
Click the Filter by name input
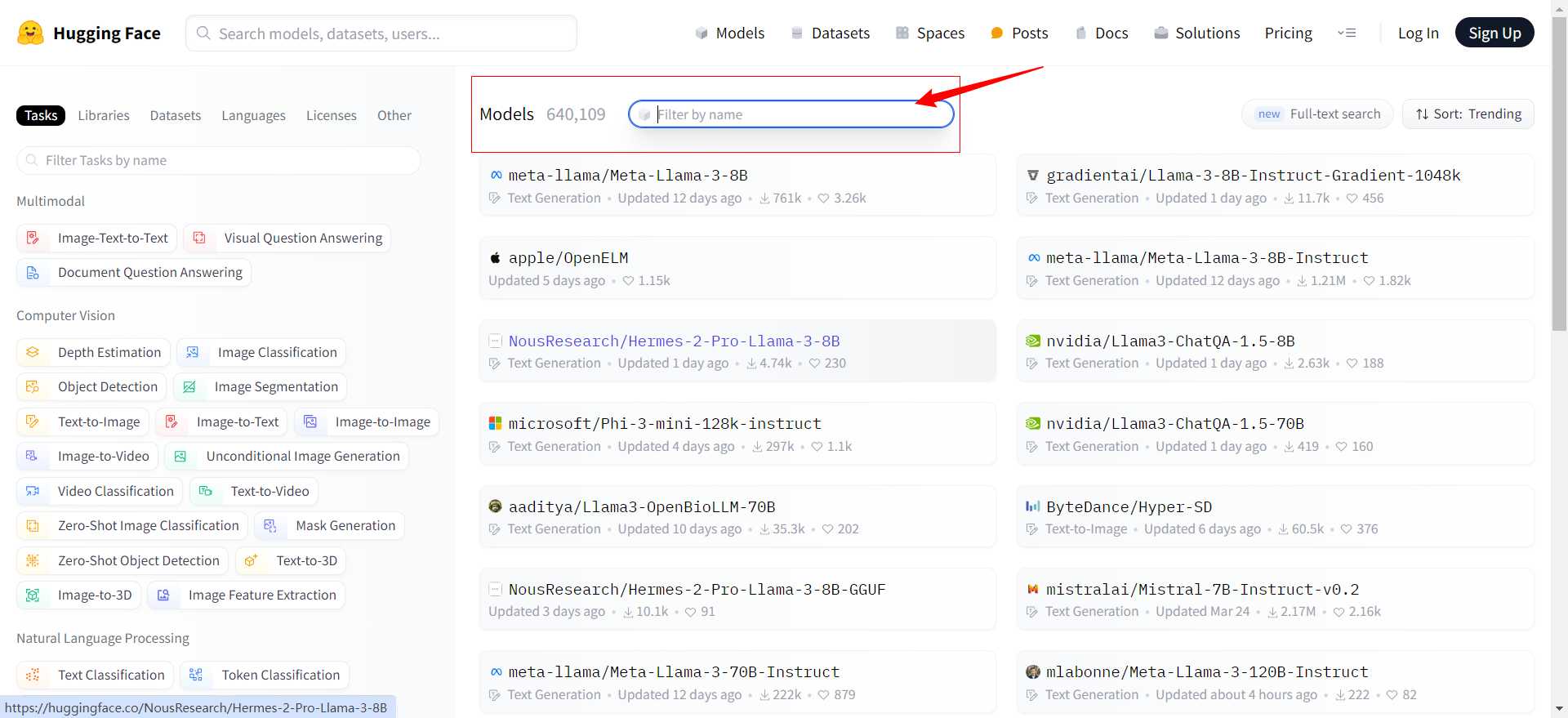pos(791,114)
